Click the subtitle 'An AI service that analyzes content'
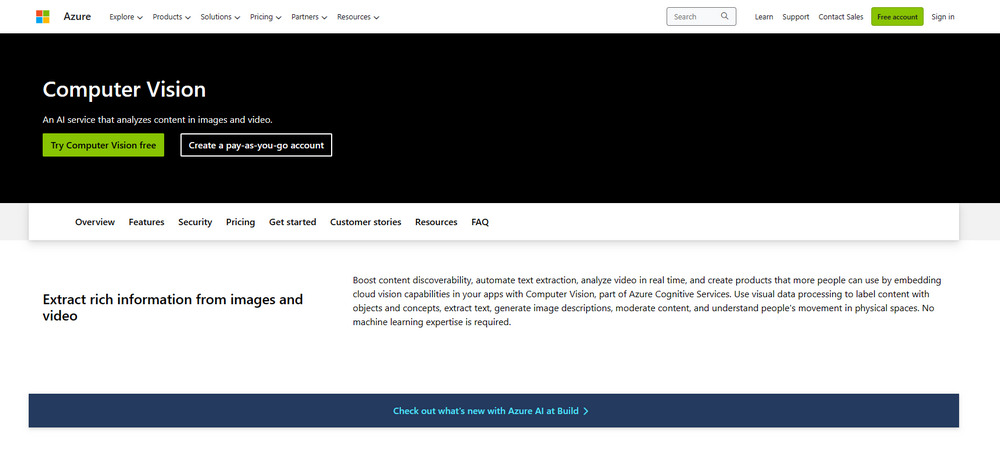This screenshot has height=466, width=1000. [158, 119]
